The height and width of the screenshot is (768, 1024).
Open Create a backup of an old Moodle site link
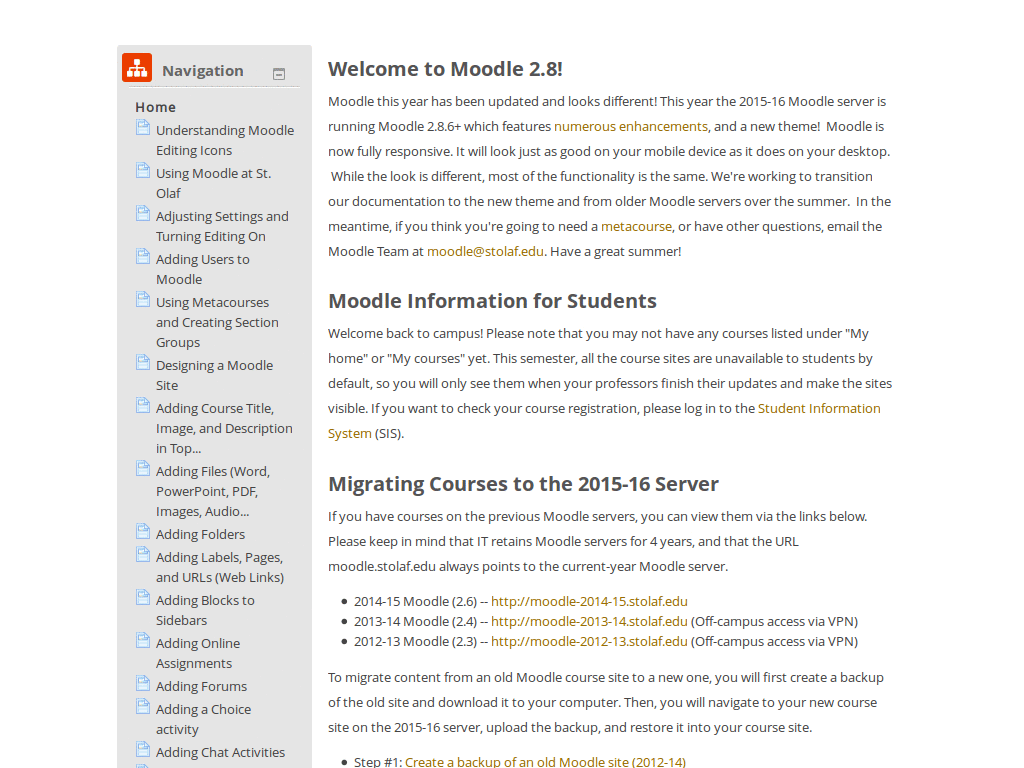click(545, 761)
